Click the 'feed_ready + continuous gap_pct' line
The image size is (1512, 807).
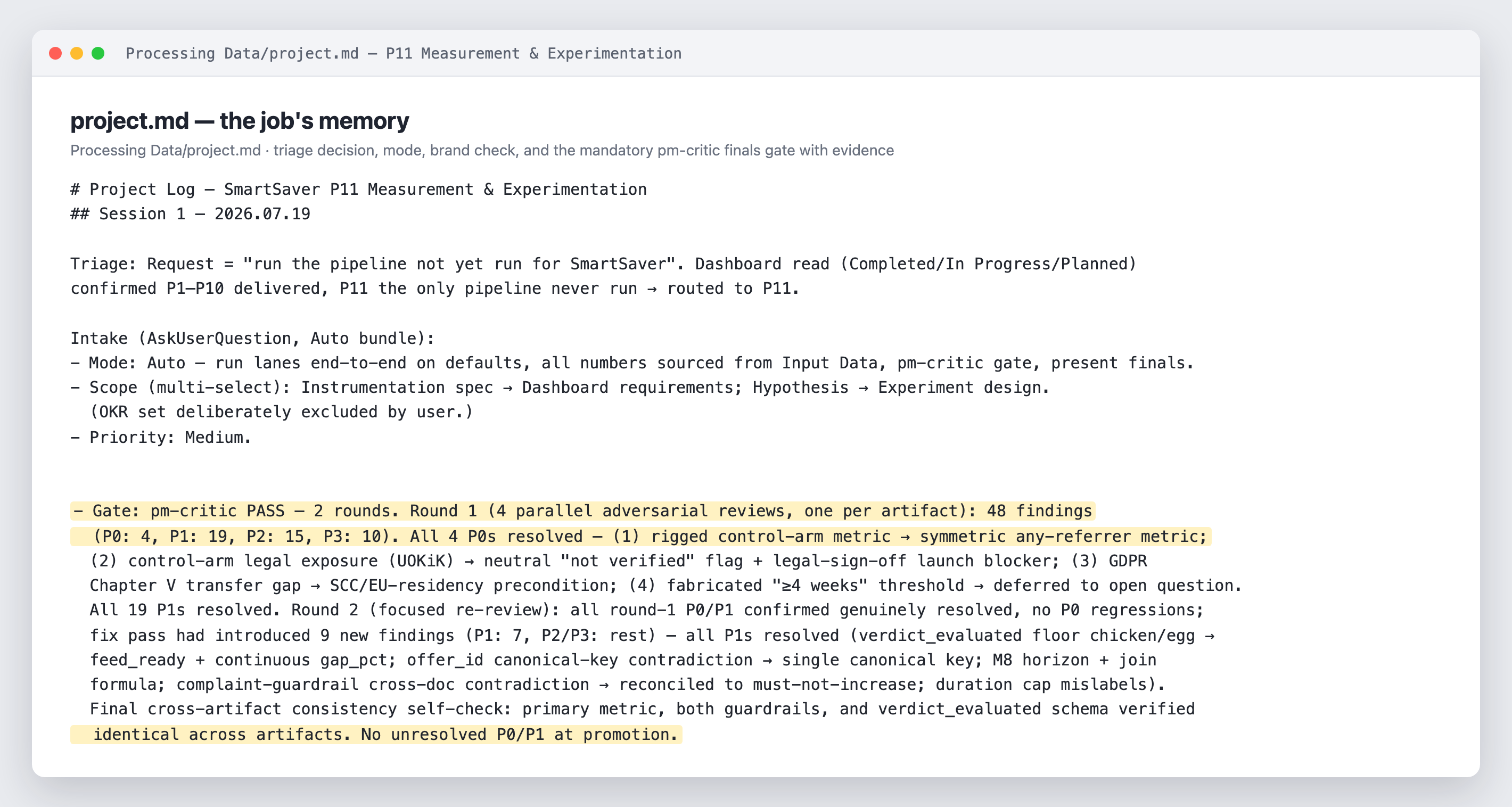[623, 660]
